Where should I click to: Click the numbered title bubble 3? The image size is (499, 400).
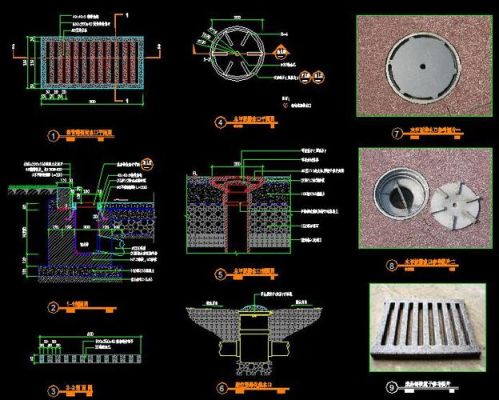tap(53, 391)
